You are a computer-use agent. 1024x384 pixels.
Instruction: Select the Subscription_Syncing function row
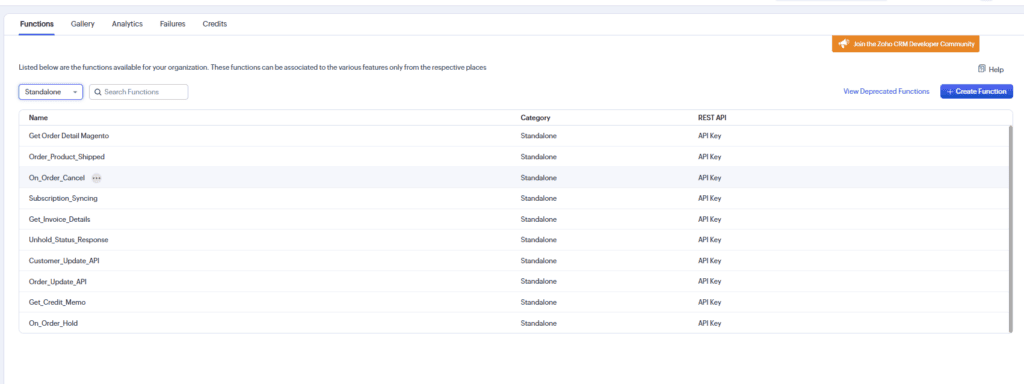[x=516, y=198]
